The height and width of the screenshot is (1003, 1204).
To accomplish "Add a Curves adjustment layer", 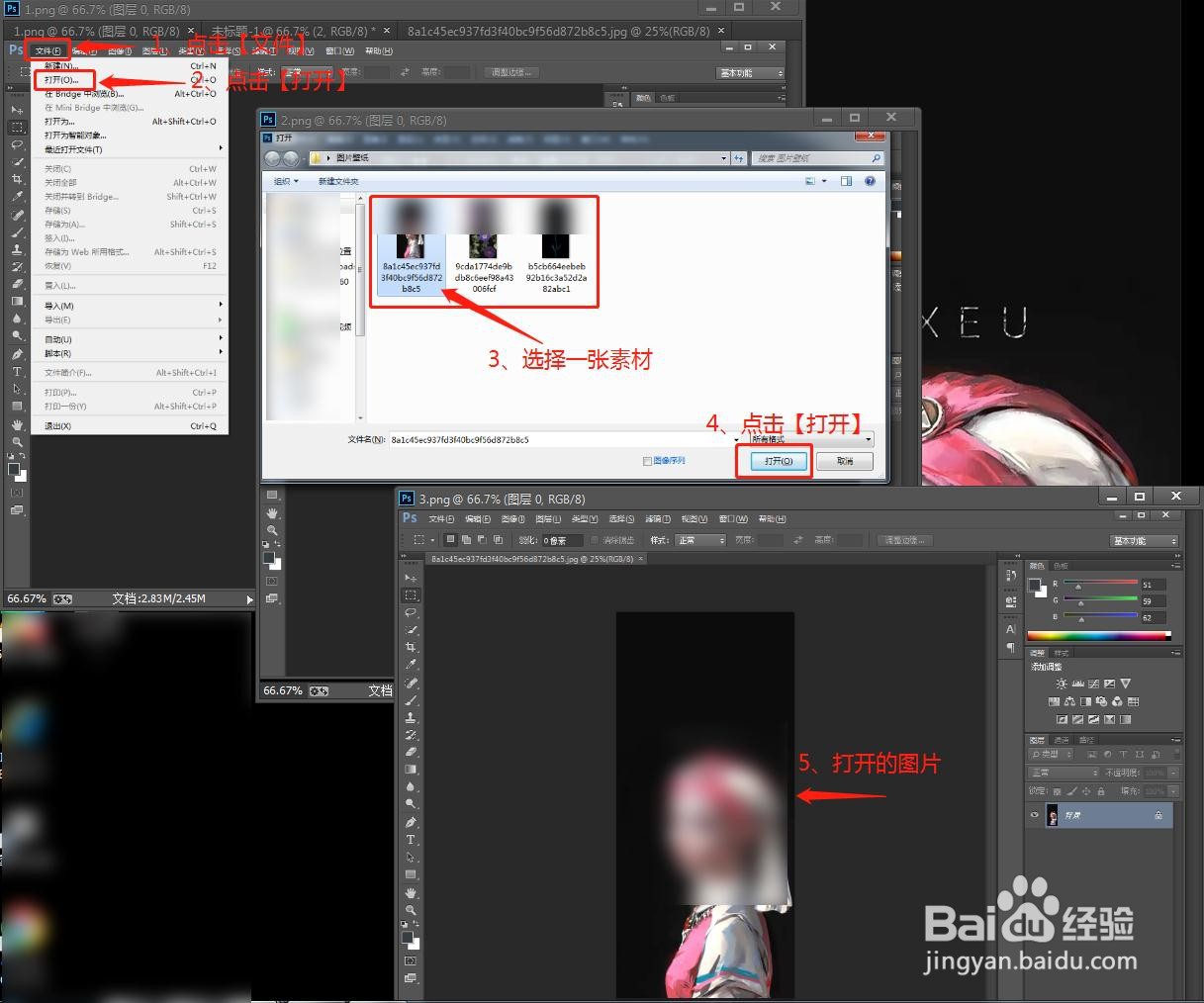I will (x=1092, y=684).
